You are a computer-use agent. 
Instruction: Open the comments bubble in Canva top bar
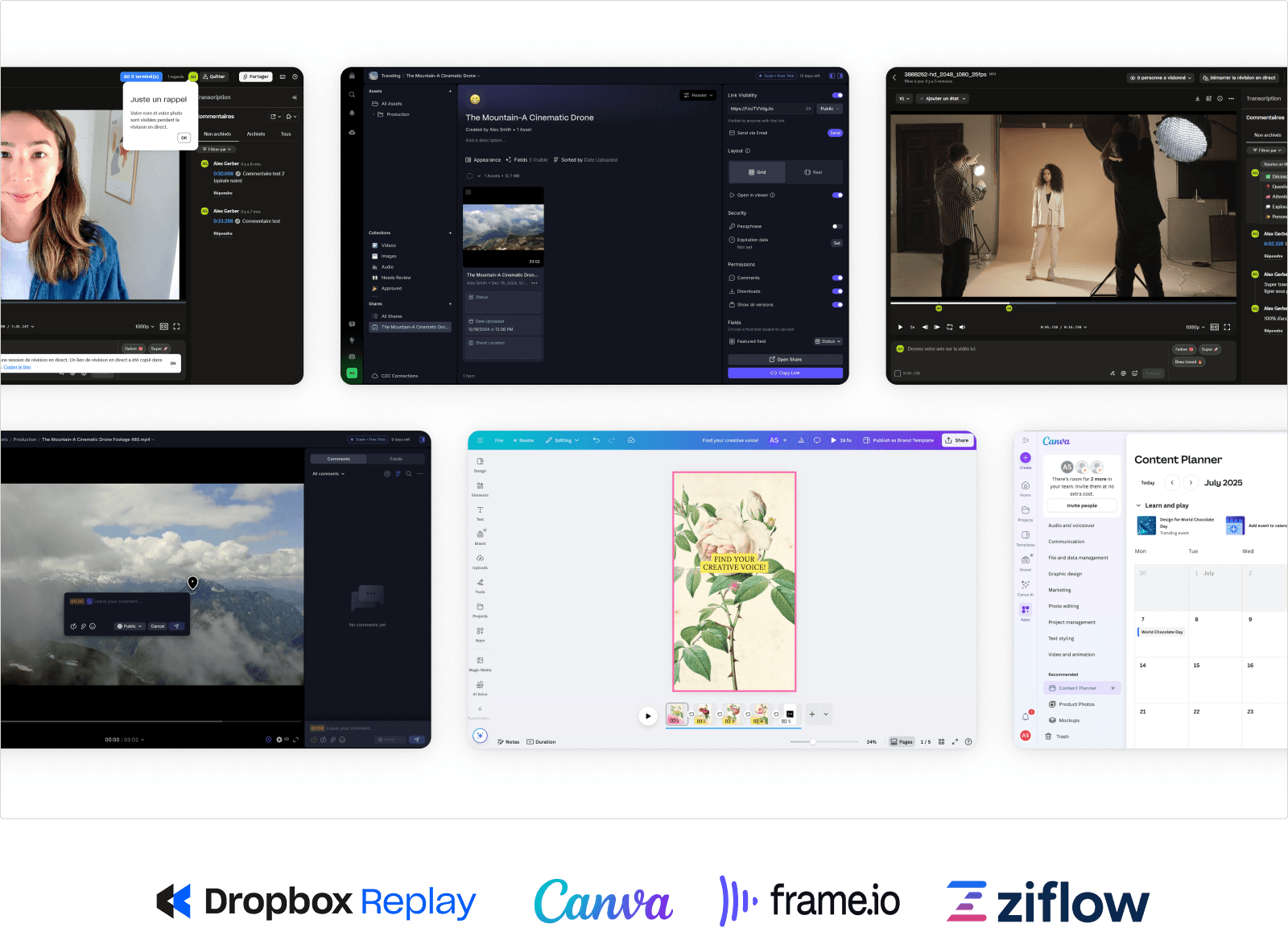click(817, 440)
